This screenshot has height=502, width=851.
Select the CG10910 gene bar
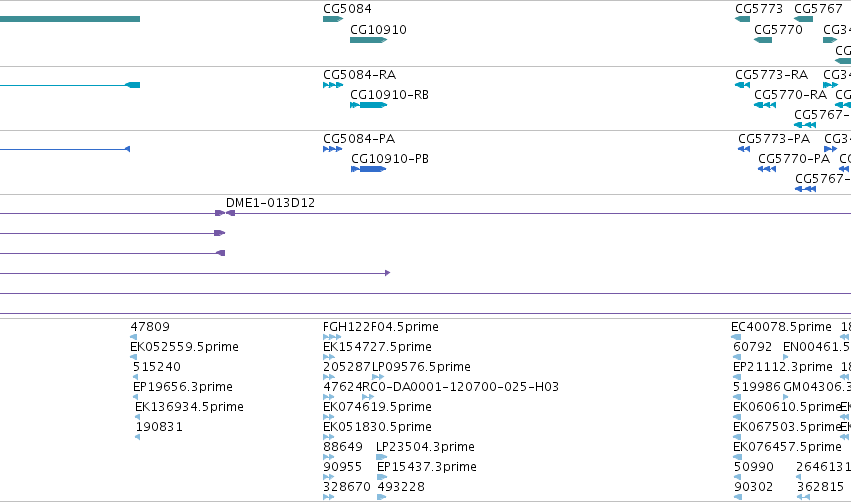pos(368,40)
